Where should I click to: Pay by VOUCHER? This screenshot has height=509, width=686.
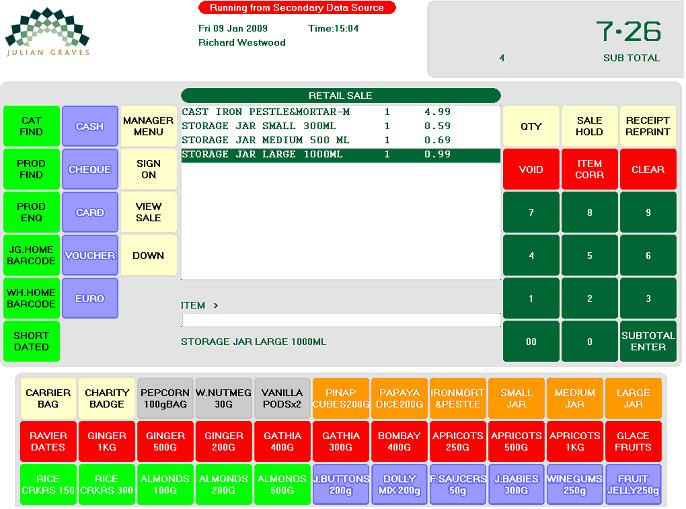(89, 255)
